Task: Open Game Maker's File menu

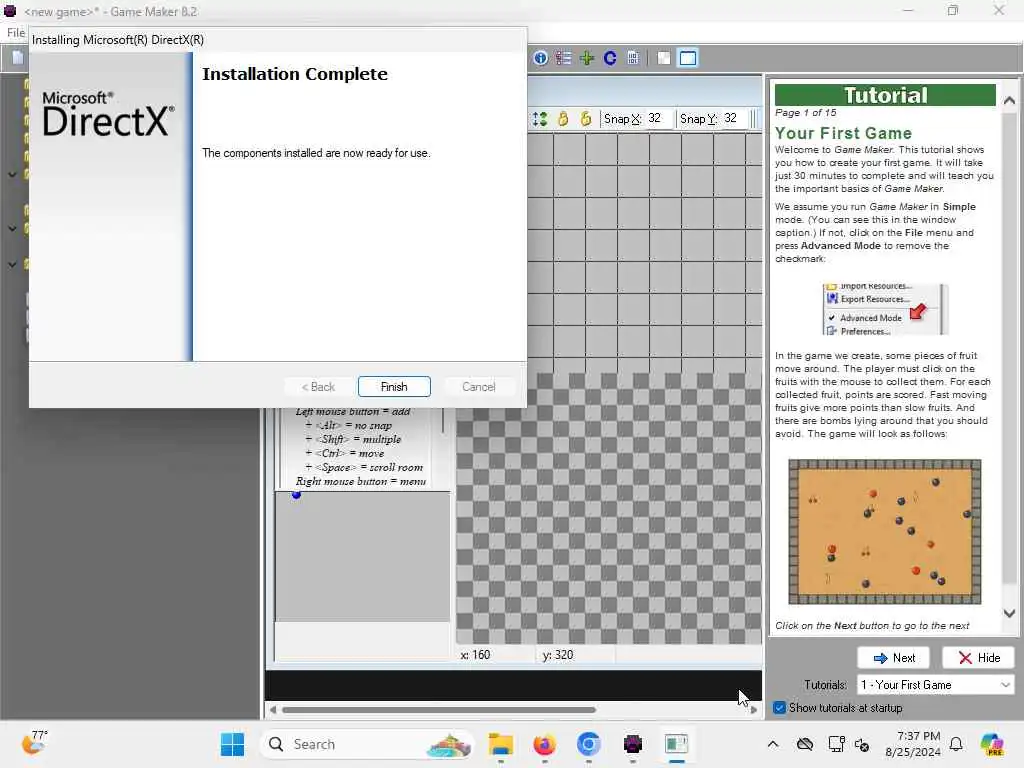Action: click(x=16, y=33)
